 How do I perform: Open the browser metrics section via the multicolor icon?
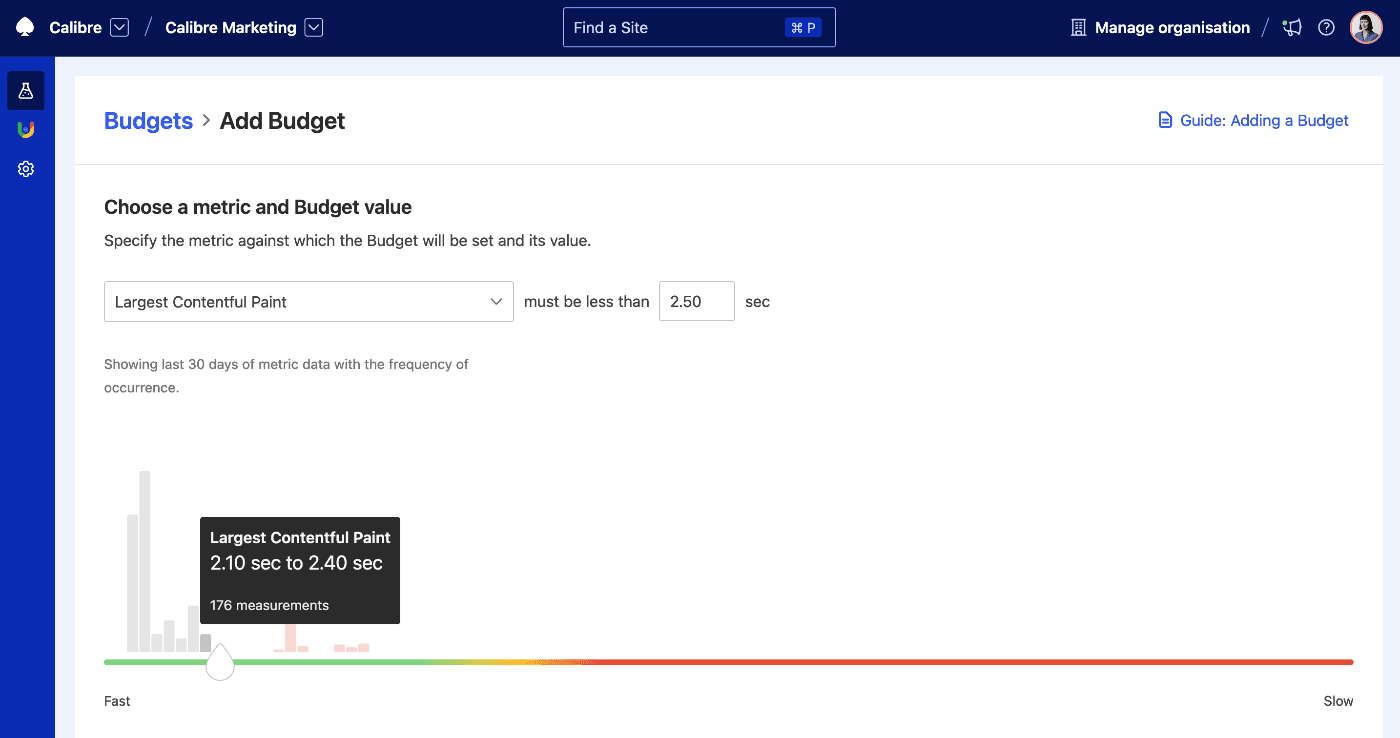pos(25,128)
